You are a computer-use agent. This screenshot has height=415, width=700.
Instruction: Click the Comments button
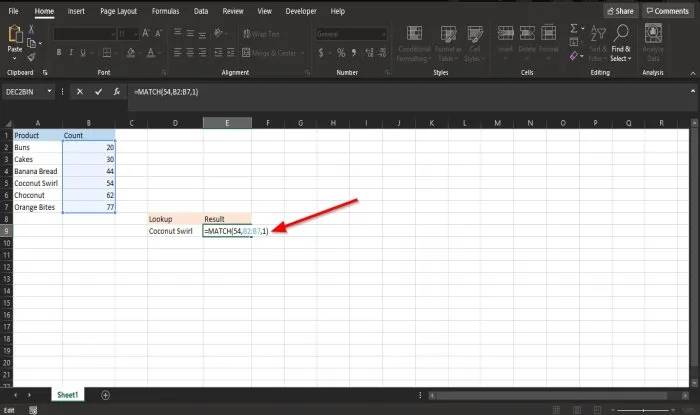(668, 11)
